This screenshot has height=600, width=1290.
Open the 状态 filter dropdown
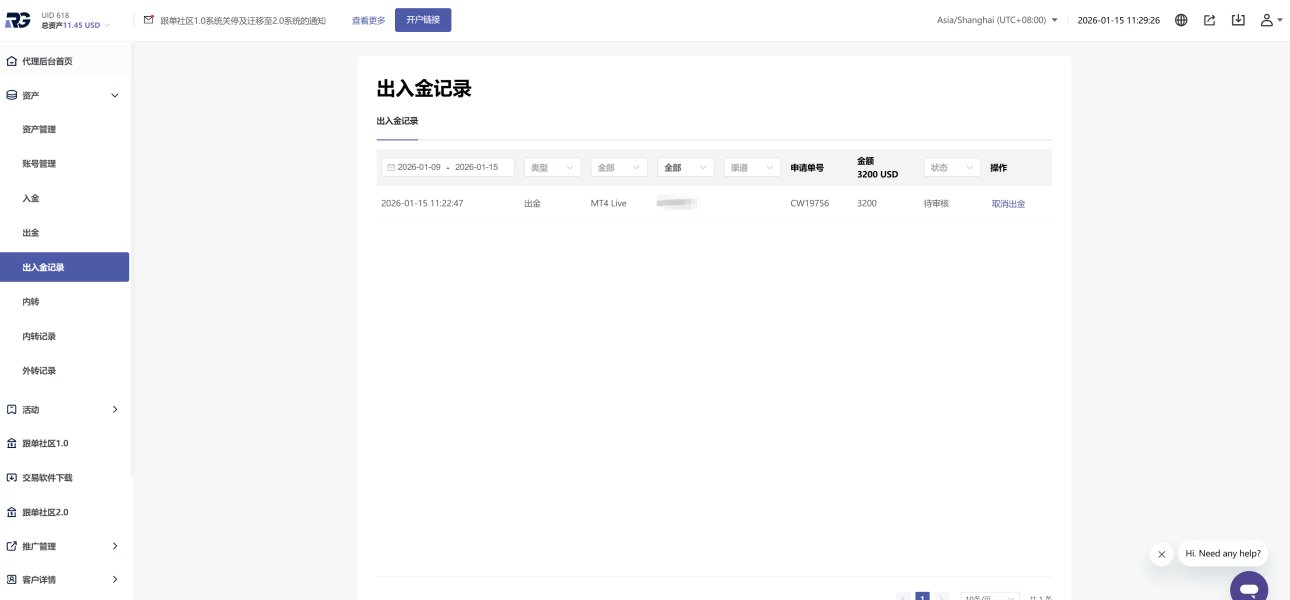pyautogui.click(x=952, y=168)
